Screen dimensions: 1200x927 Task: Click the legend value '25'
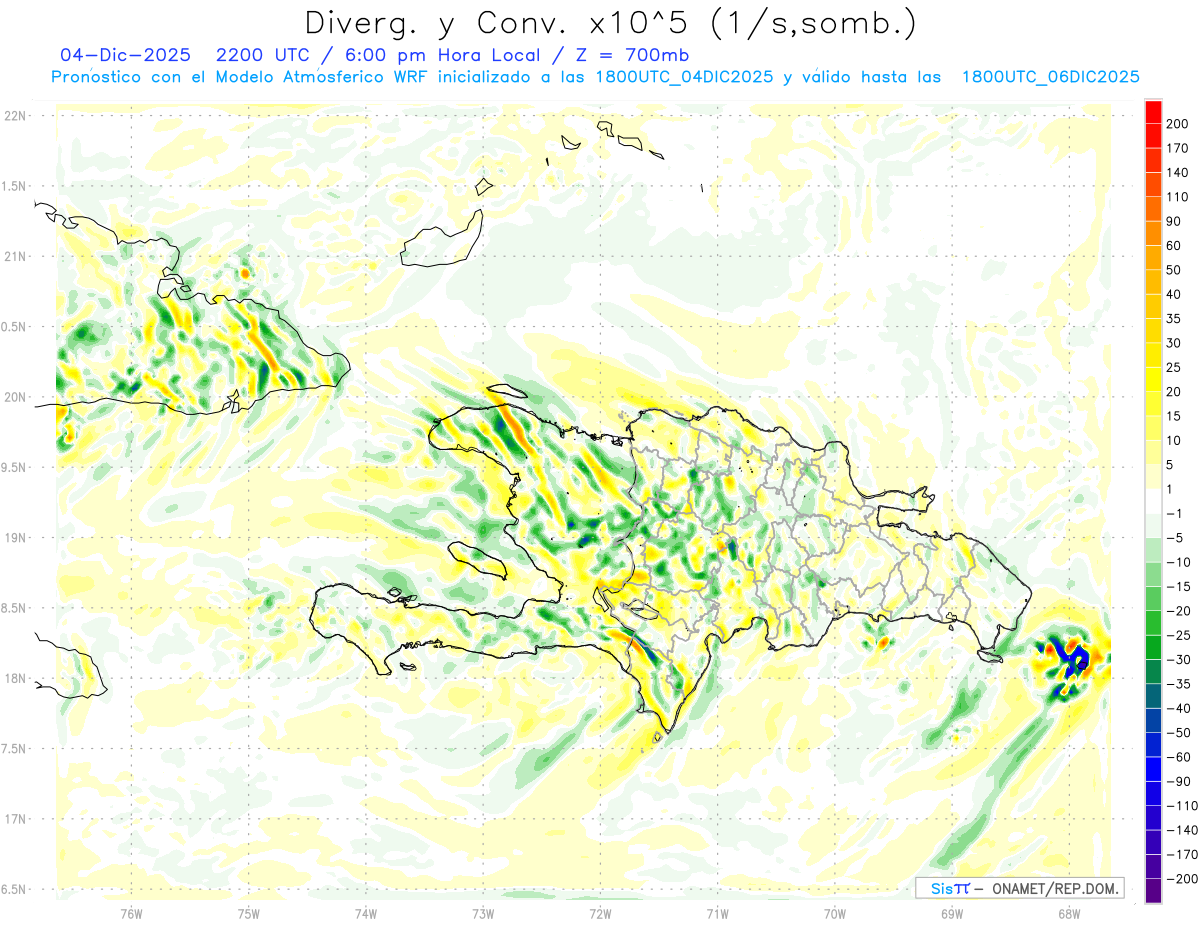(x=1176, y=367)
